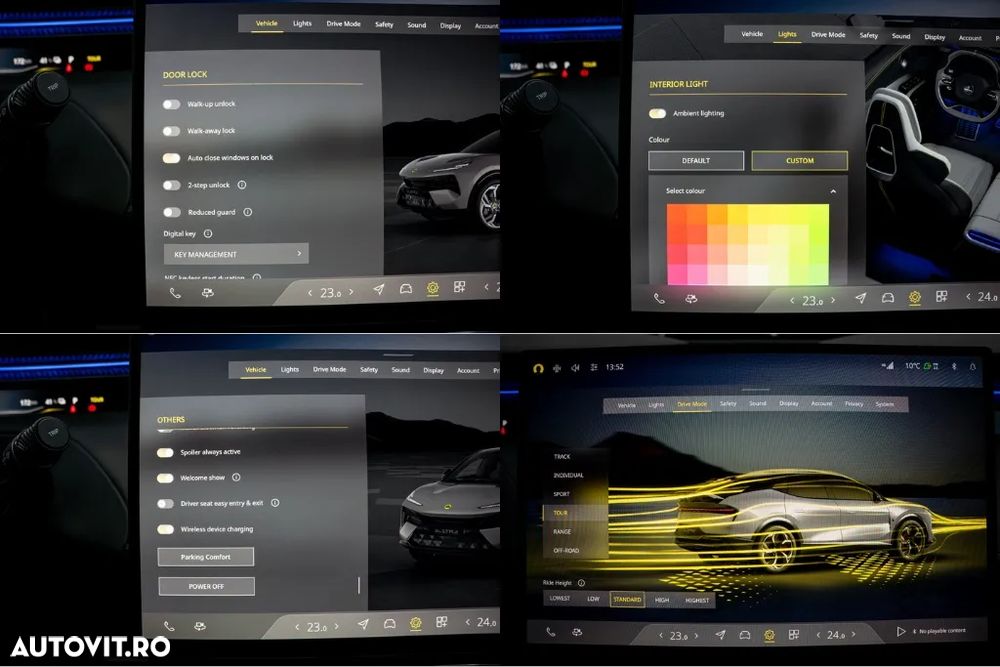Toggle Wireless device charging off

coord(165,529)
